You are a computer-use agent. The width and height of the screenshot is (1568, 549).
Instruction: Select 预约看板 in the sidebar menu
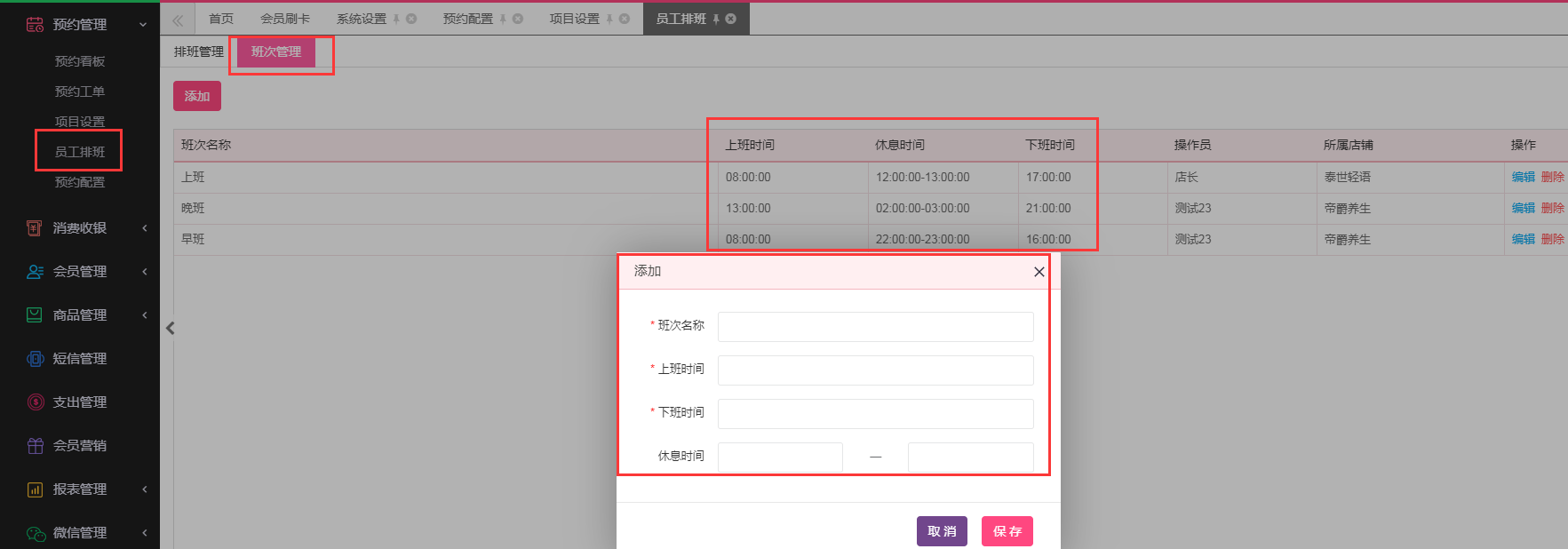pos(80,61)
